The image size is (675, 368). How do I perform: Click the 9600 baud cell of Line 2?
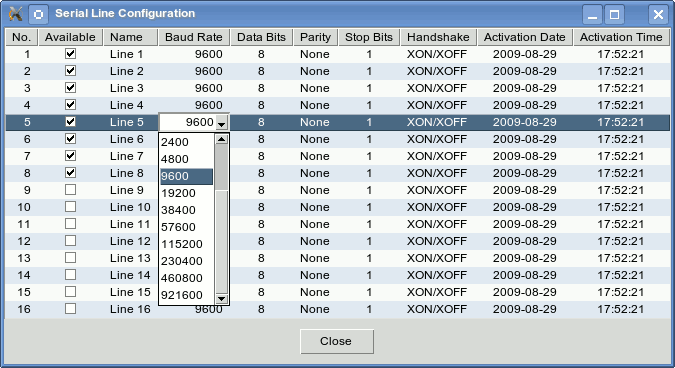tap(194, 71)
